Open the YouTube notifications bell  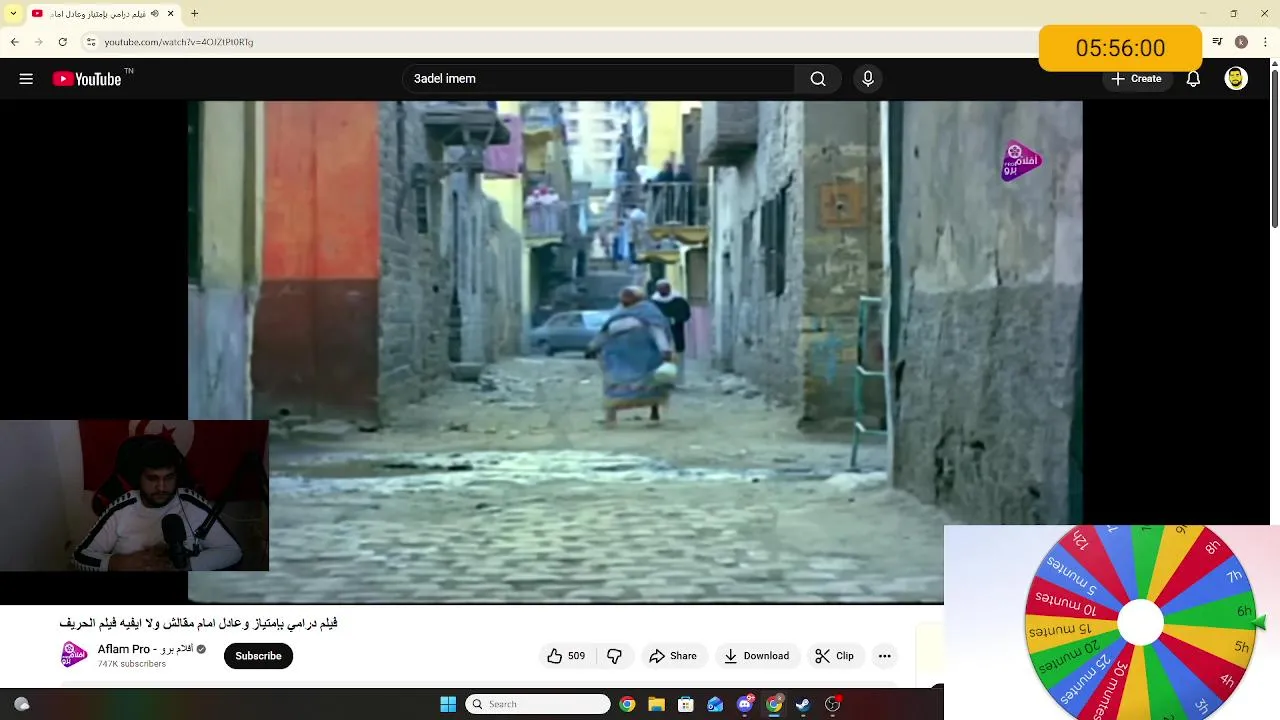(1193, 79)
